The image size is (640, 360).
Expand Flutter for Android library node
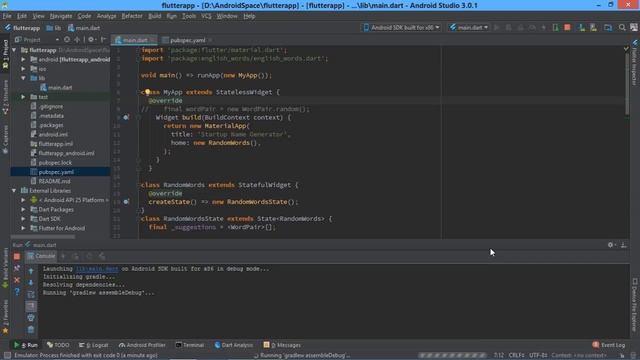[23, 228]
